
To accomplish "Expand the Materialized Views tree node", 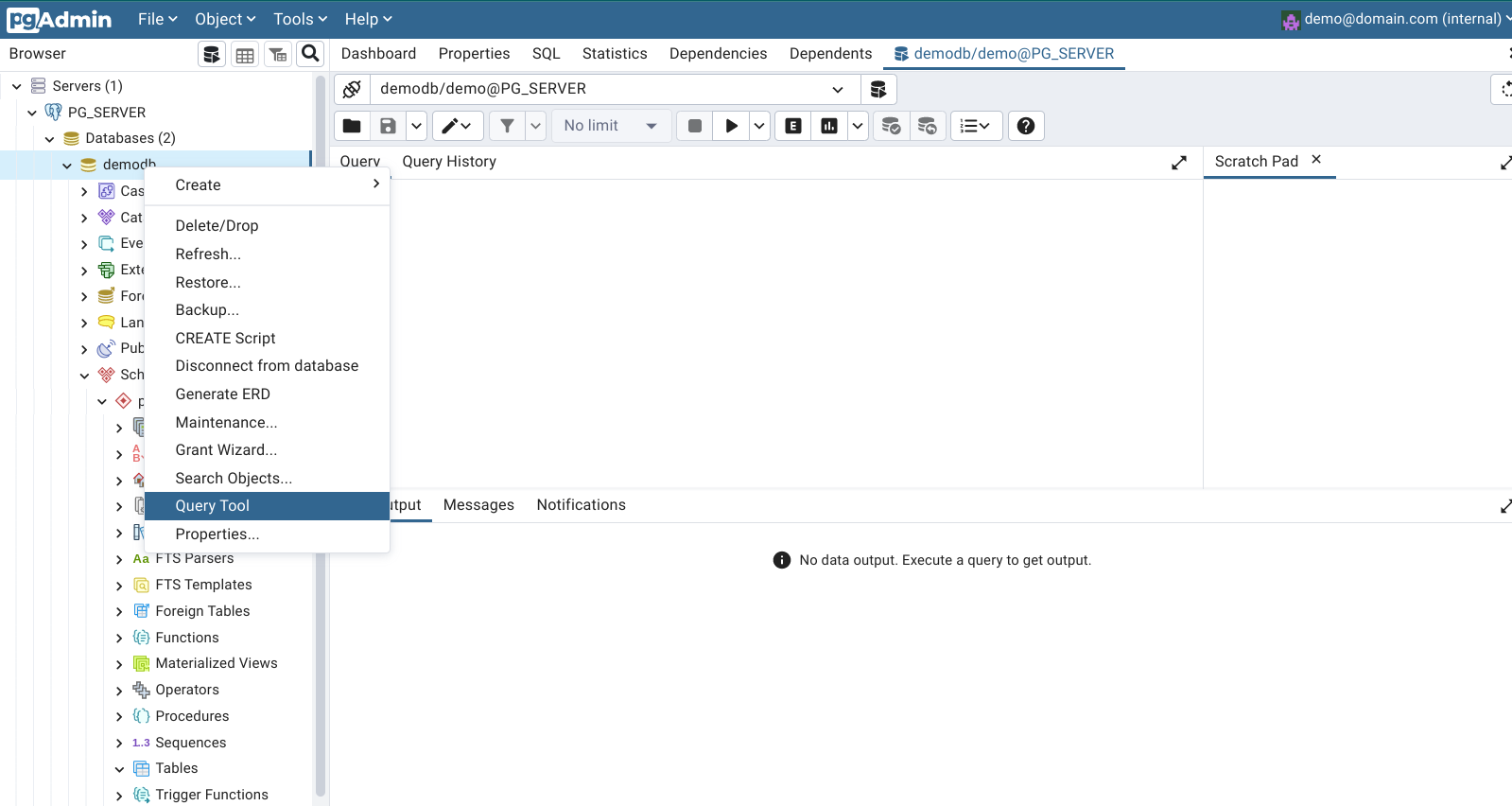I will pyautogui.click(x=119, y=664).
